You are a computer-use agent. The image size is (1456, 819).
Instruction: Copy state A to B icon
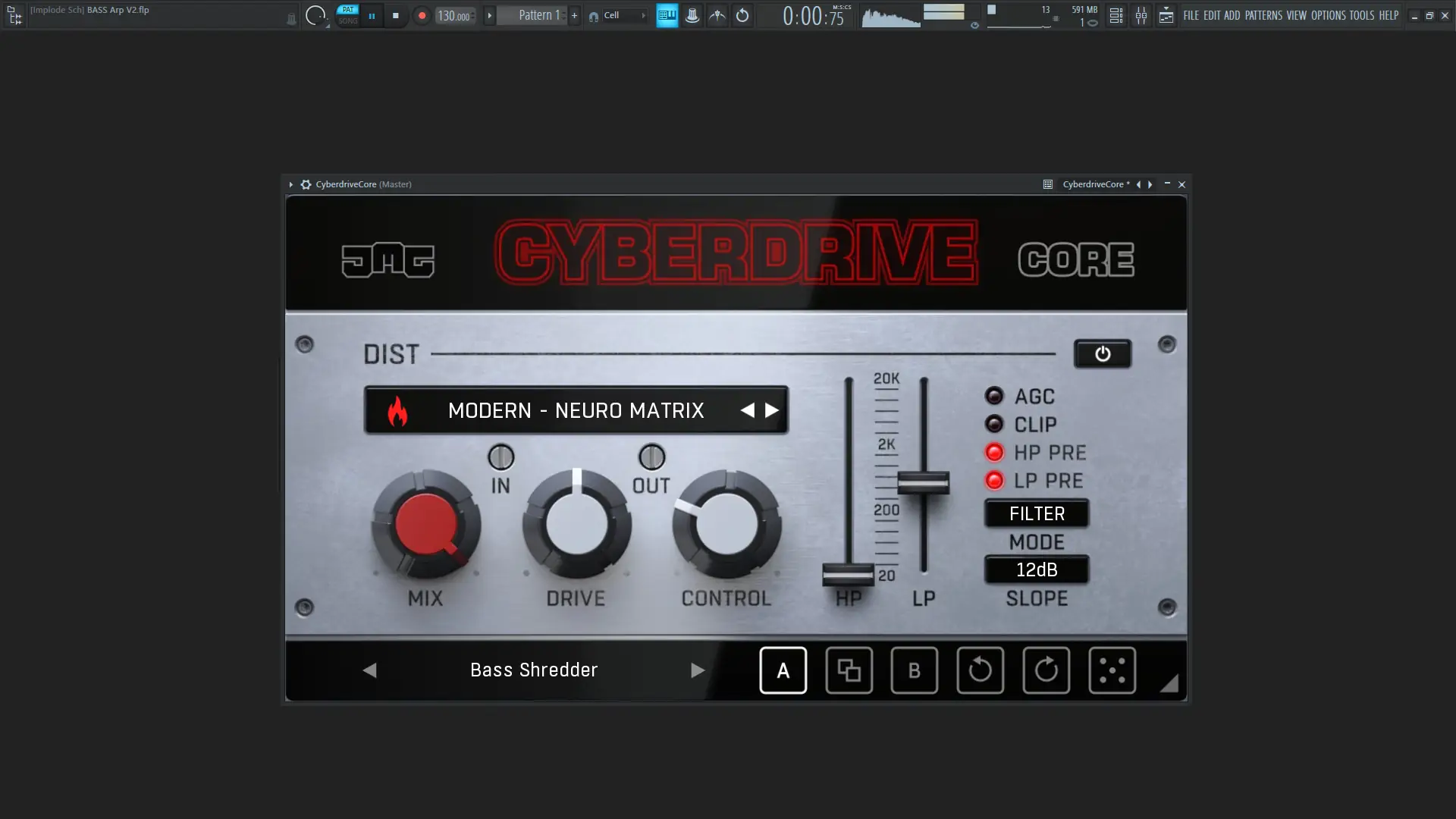pyautogui.click(x=849, y=670)
